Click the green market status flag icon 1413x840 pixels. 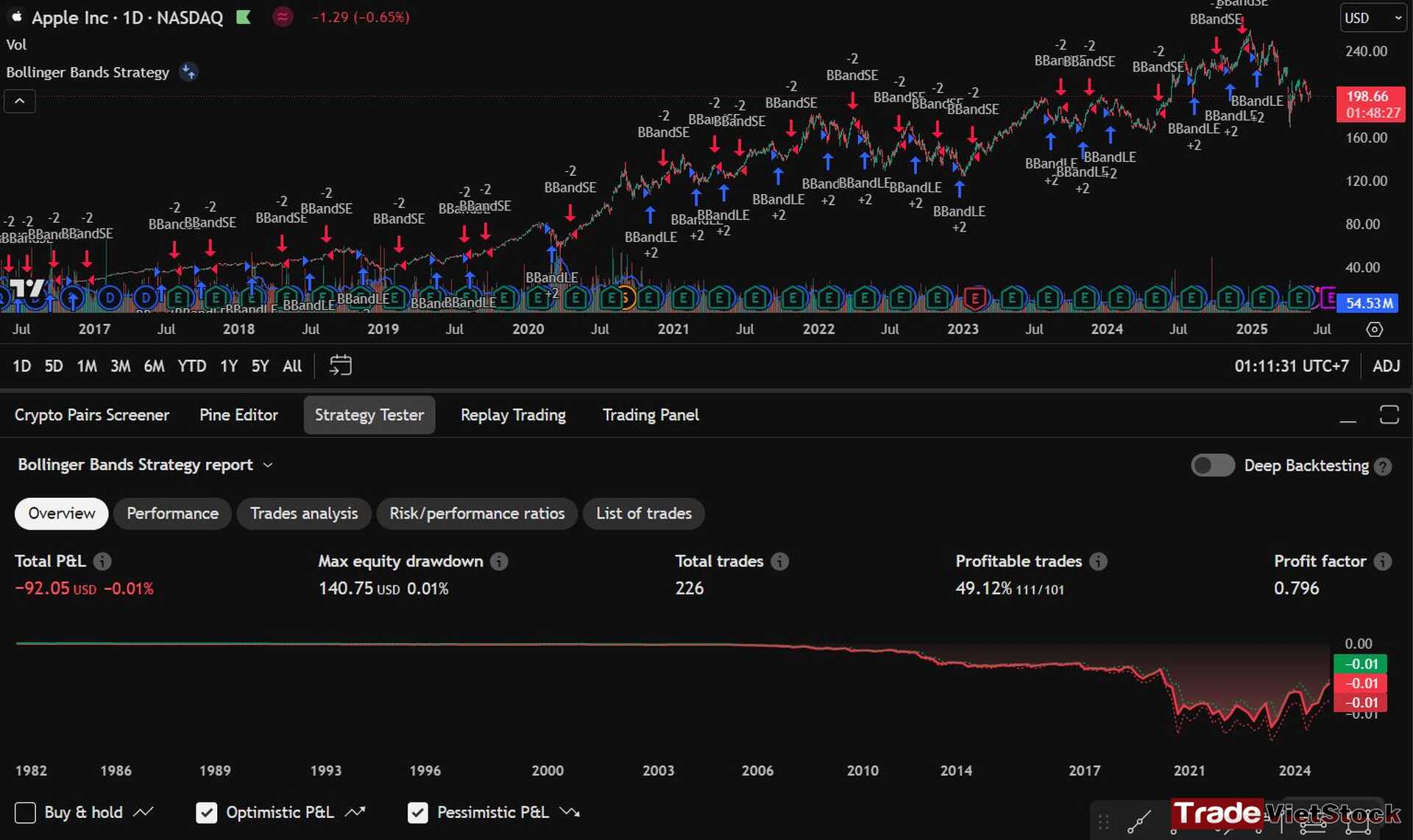coord(244,17)
